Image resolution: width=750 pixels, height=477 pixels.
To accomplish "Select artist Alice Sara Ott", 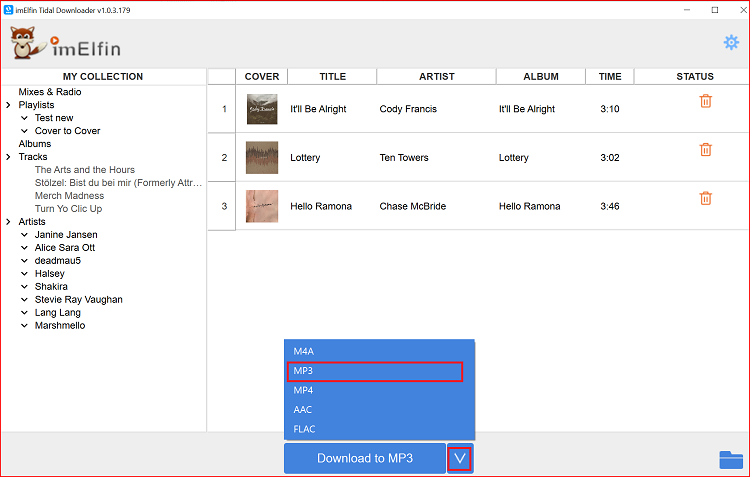I will coord(65,247).
